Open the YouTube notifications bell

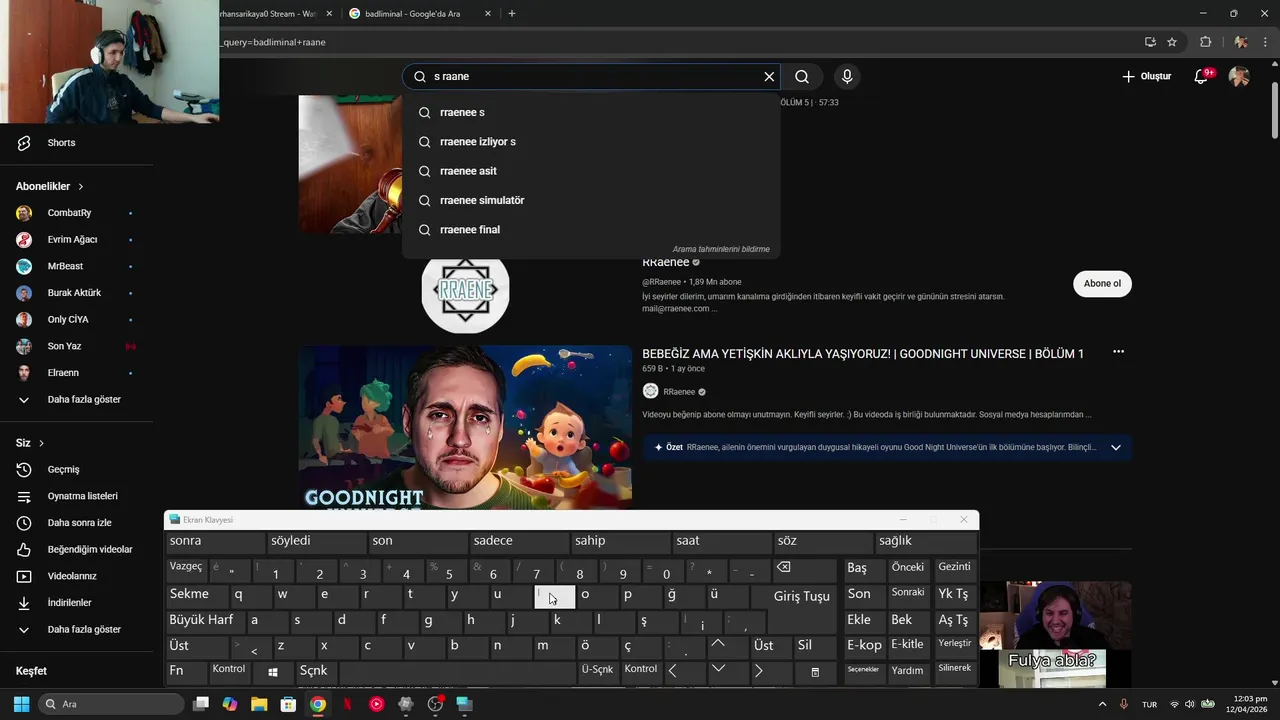point(1202,77)
